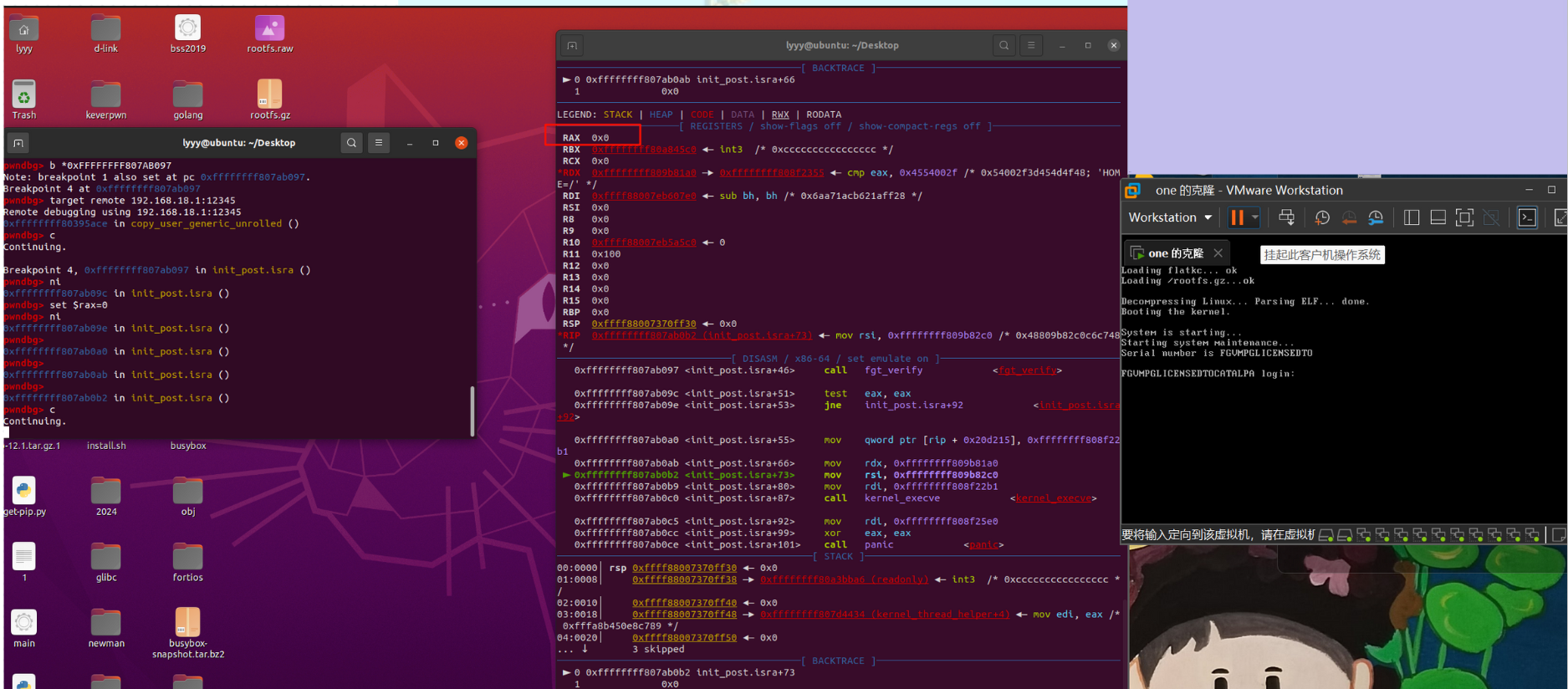This screenshot has height=689, width=1568.
Task: Toggle the VMware library sidebar panel view
Action: point(1412,217)
